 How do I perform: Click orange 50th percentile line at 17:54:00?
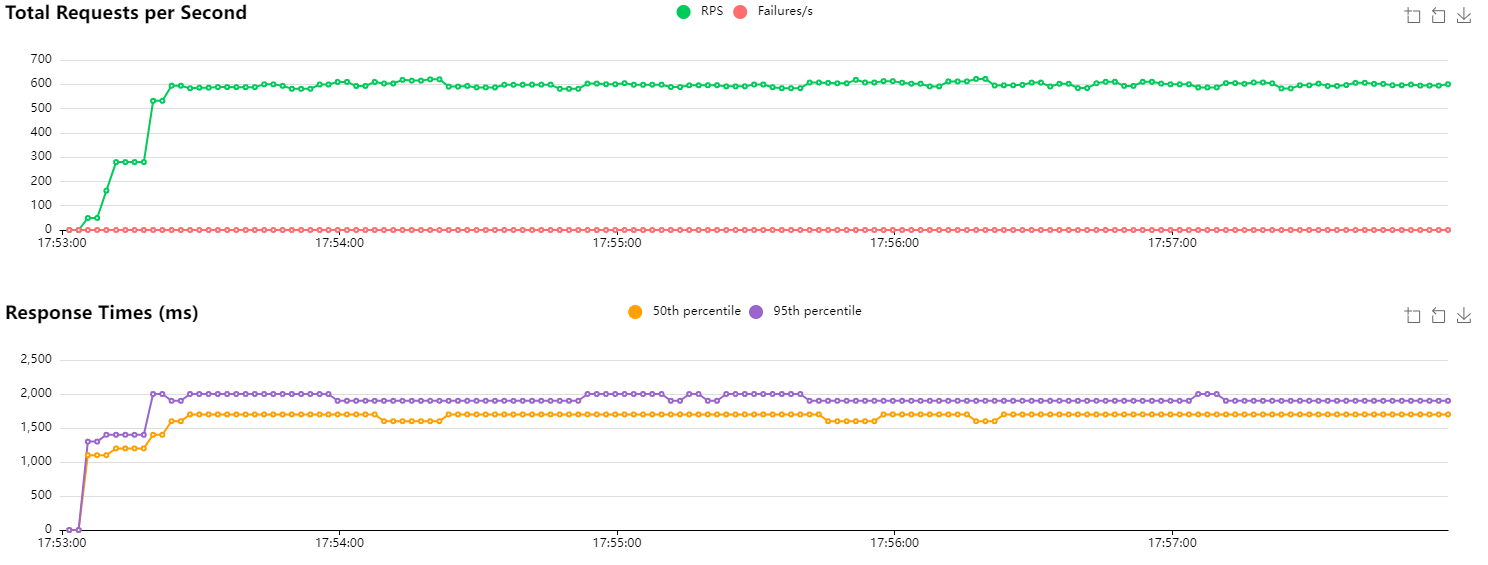(x=339, y=414)
